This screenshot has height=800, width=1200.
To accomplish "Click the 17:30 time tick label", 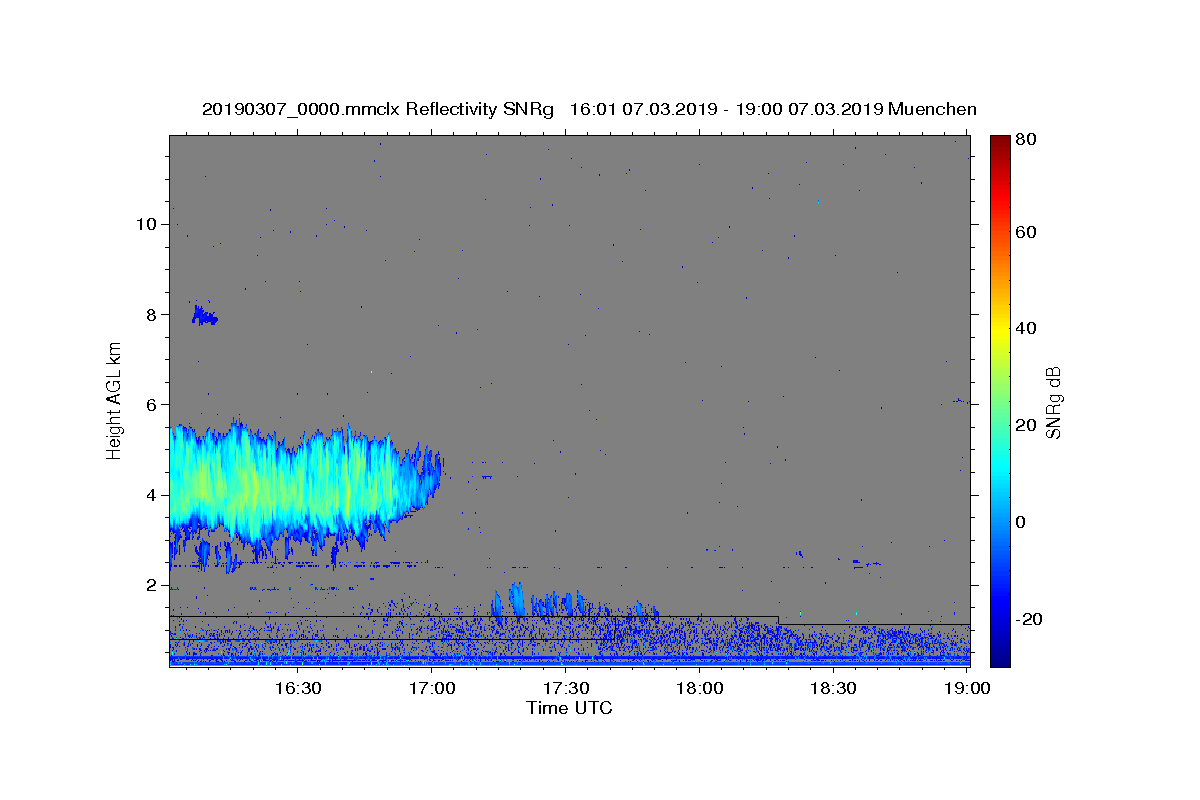I will click(x=565, y=688).
